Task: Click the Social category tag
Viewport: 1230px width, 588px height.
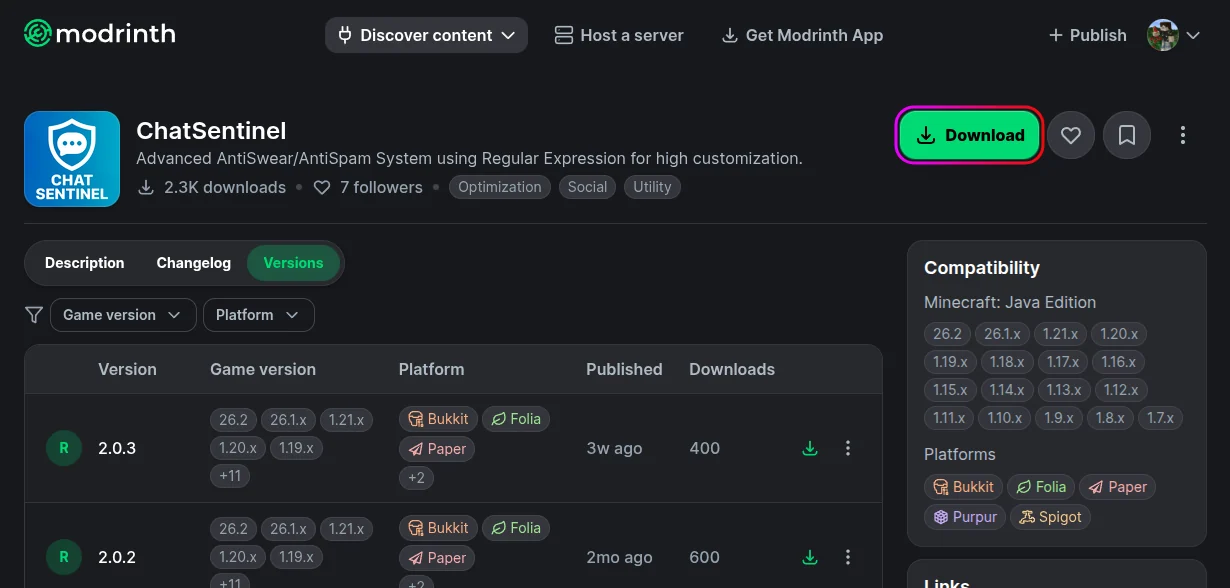Action: (587, 187)
